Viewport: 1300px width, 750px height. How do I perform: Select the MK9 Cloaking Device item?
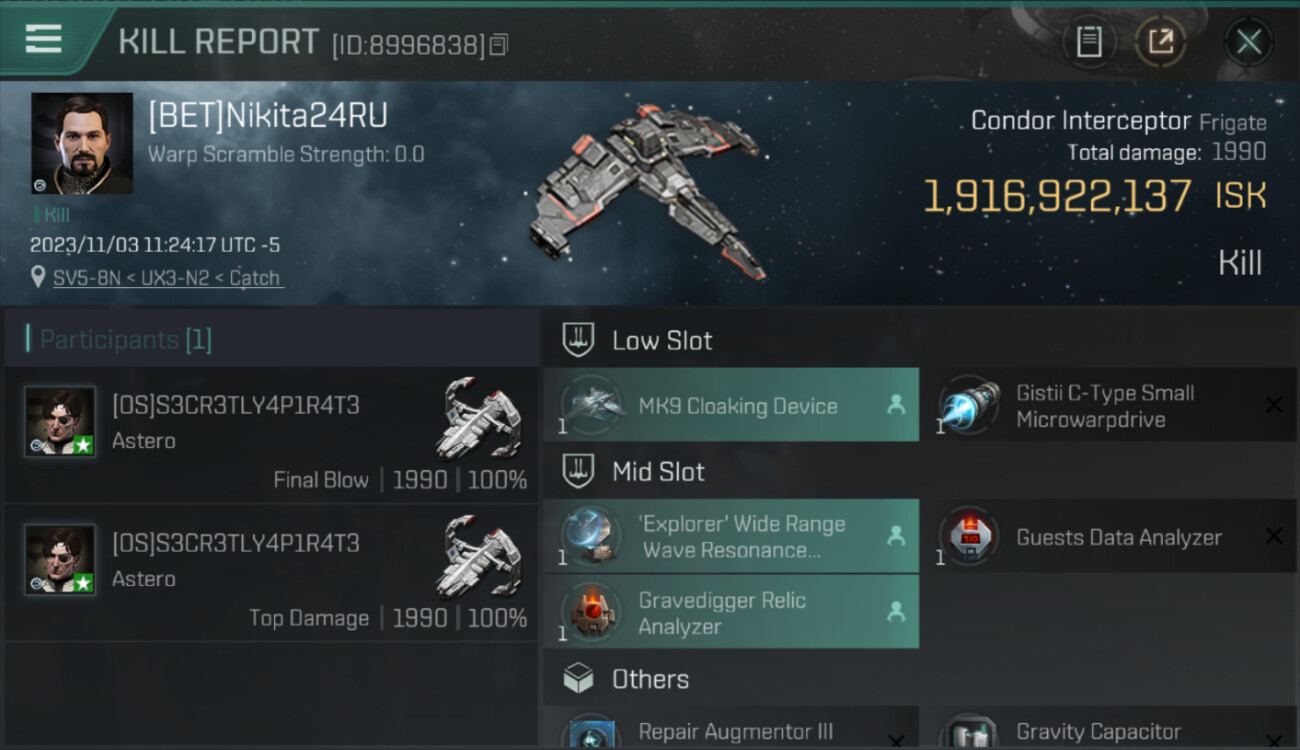click(x=731, y=405)
